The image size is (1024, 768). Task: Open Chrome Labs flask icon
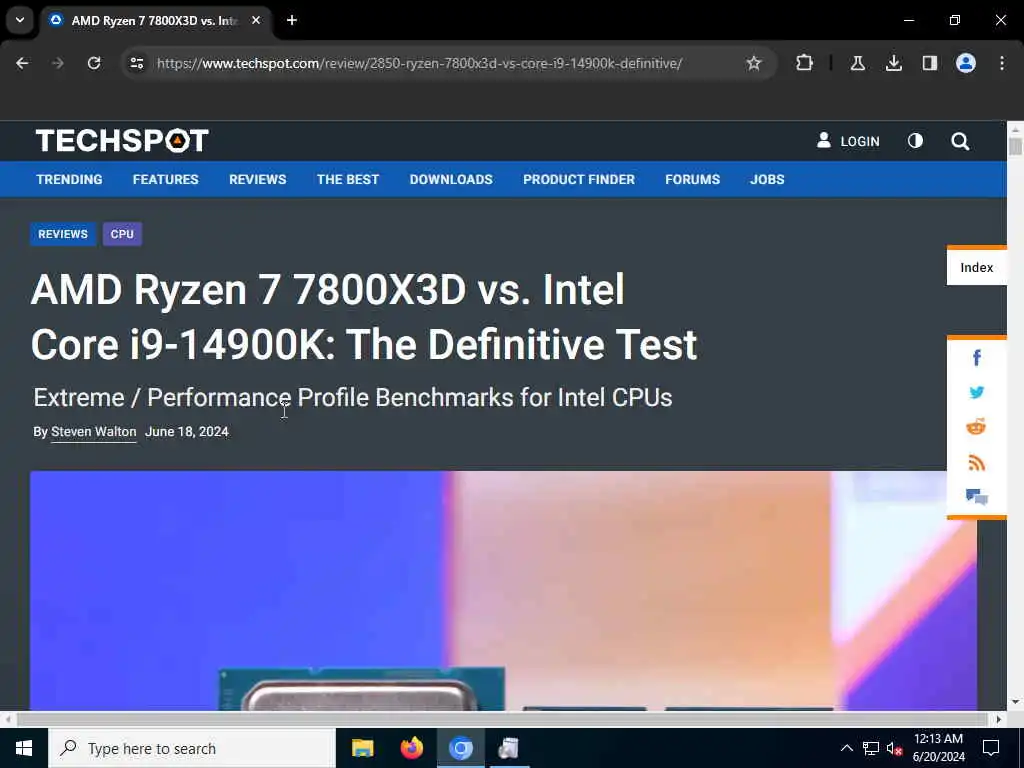[x=858, y=63]
